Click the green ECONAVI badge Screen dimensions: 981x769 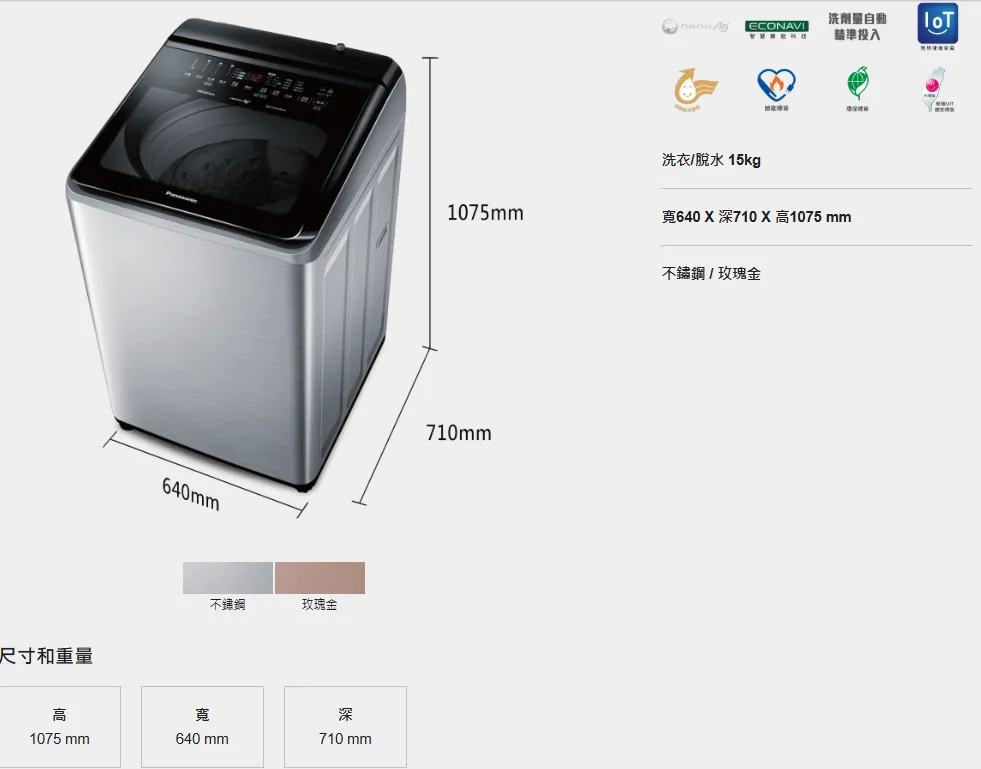[776, 29]
